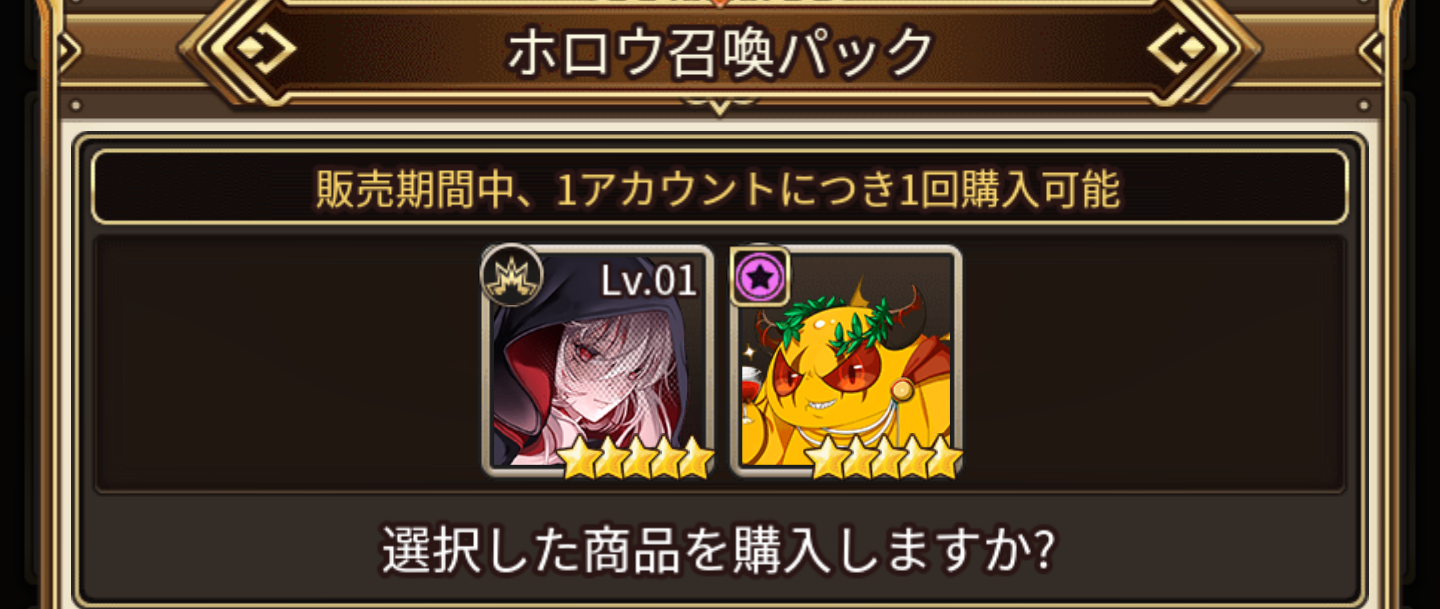The image size is (1440, 609).
Task: Tap the crown badge on the hooded character card
Action: 512,275
